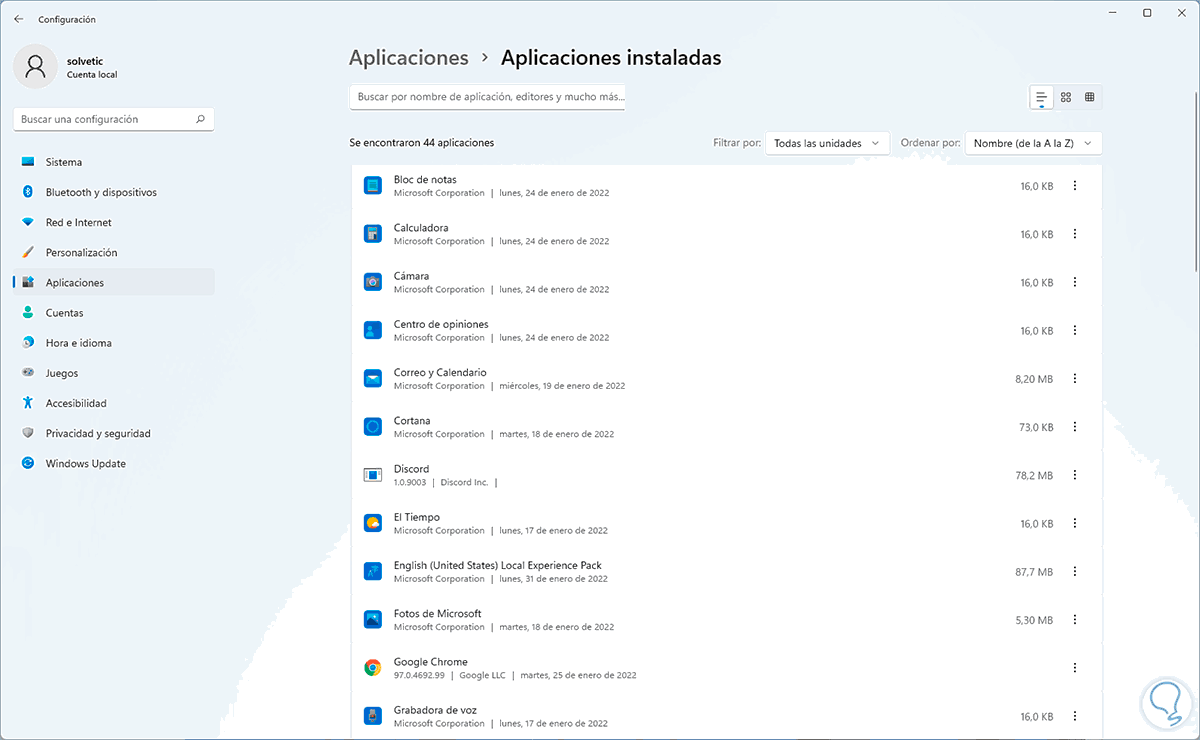Click the 'Se encontraron 44 aplicaciones' text
Screen dimensions: 1200x740
tap(422, 143)
